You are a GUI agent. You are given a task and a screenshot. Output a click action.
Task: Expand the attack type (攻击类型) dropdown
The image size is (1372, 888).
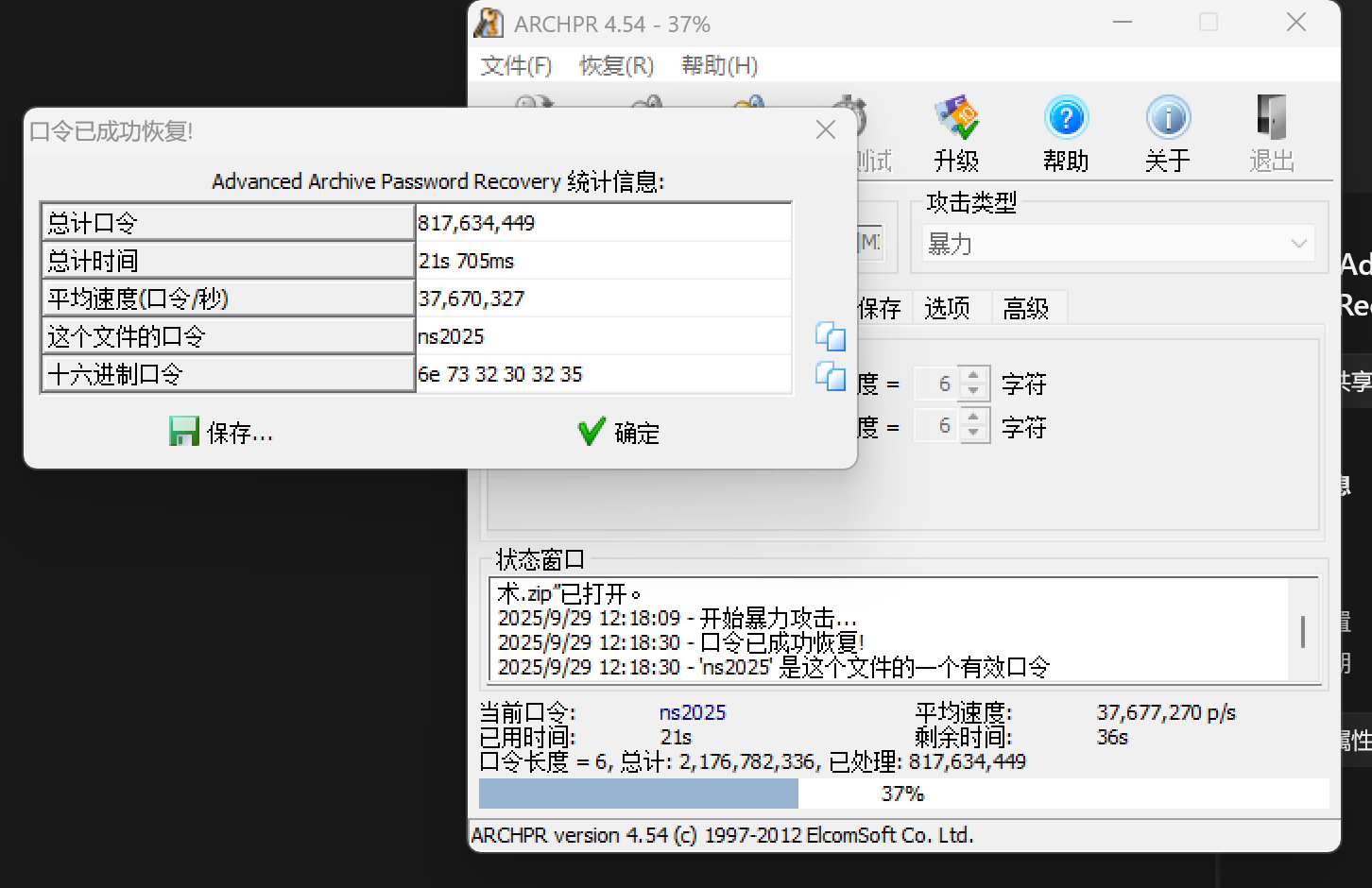(x=1298, y=244)
